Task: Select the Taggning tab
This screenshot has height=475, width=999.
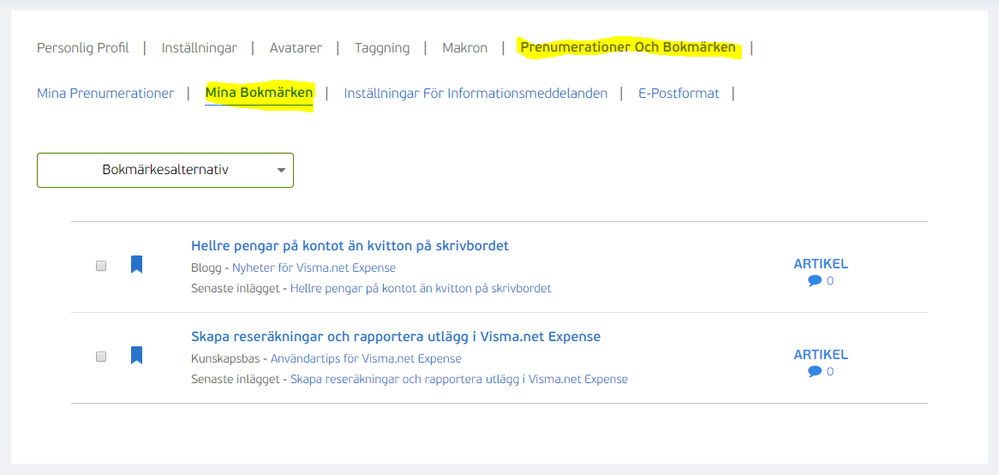Action: (x=382, y=47)
